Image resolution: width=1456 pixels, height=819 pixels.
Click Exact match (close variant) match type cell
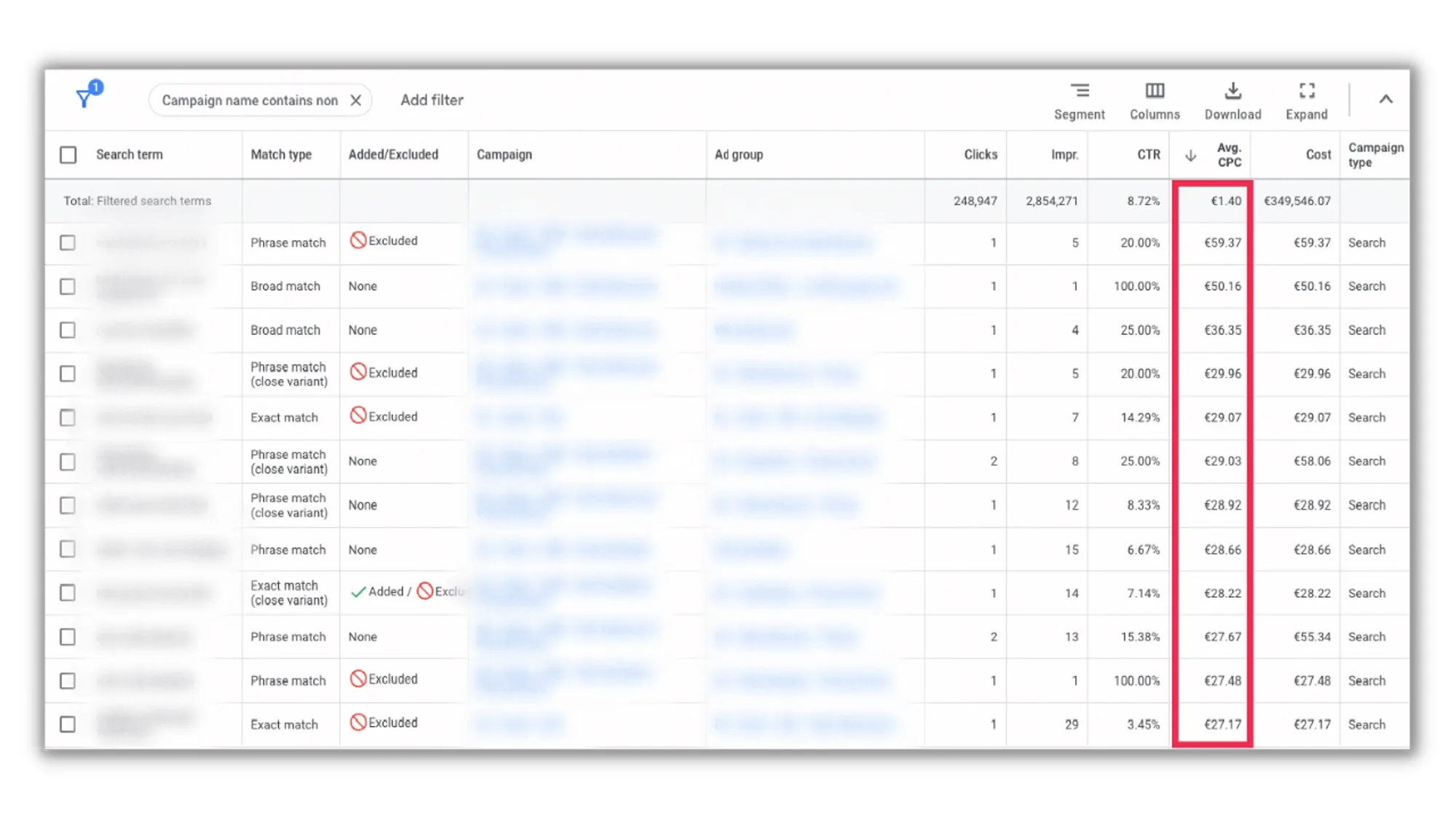pos(289,593)
